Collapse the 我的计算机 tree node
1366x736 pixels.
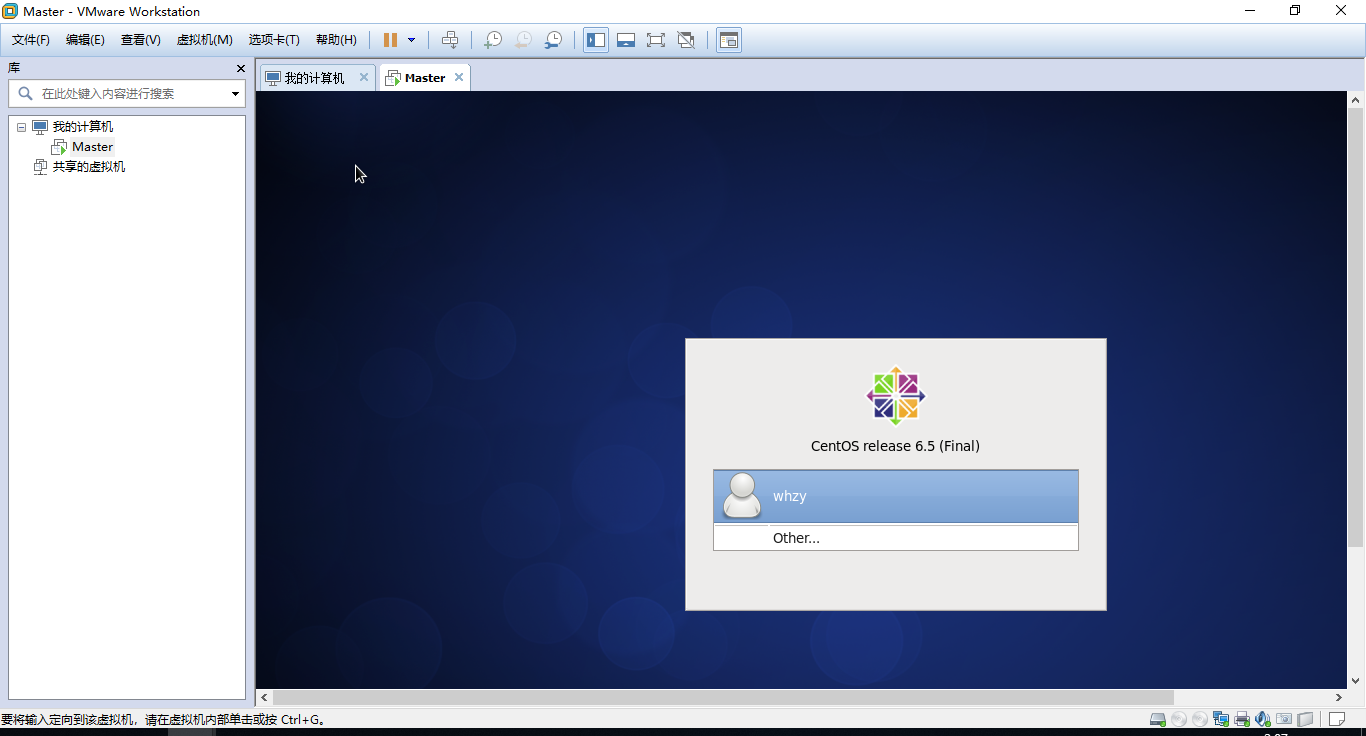click(x=21, y=127)
